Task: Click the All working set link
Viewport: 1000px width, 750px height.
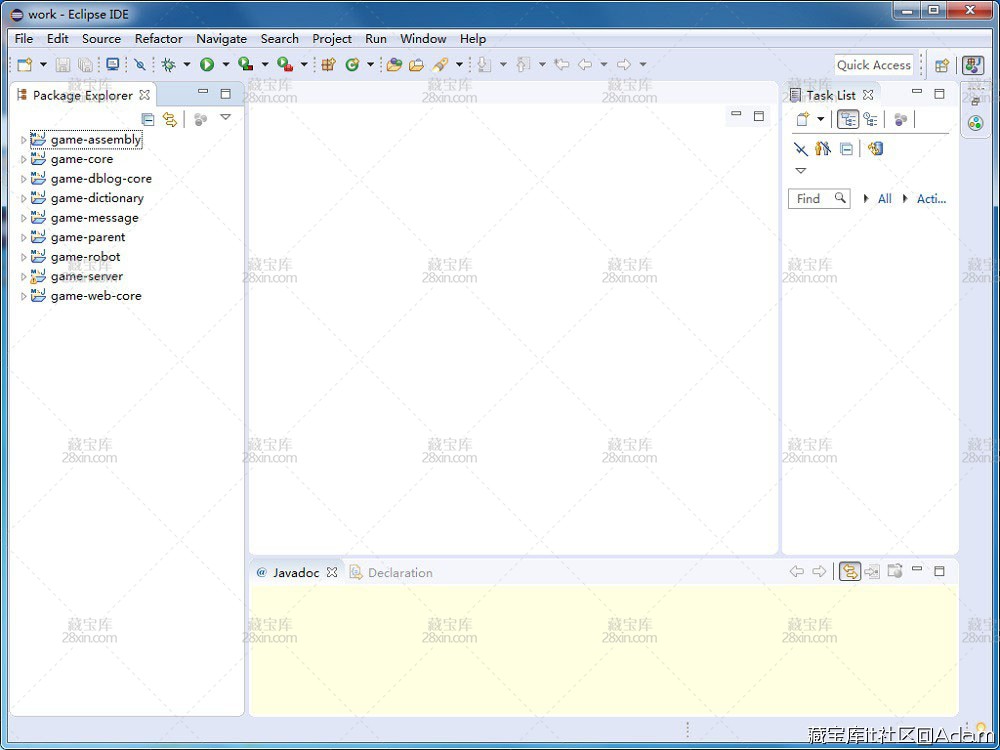Action: [x=885, y=199]
